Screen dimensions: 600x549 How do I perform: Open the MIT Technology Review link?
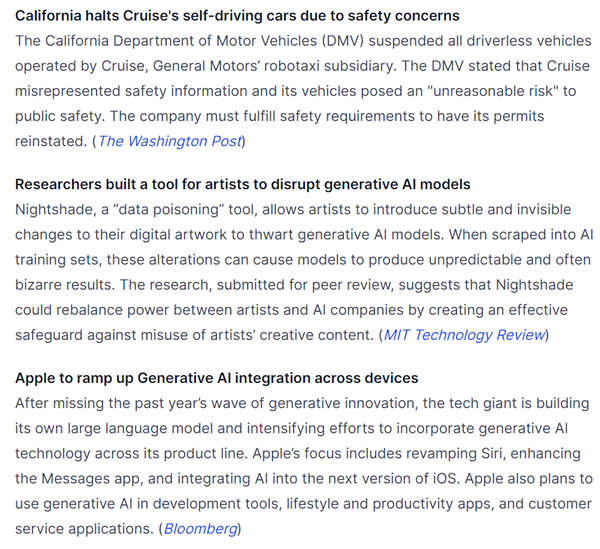coord(464,335)
